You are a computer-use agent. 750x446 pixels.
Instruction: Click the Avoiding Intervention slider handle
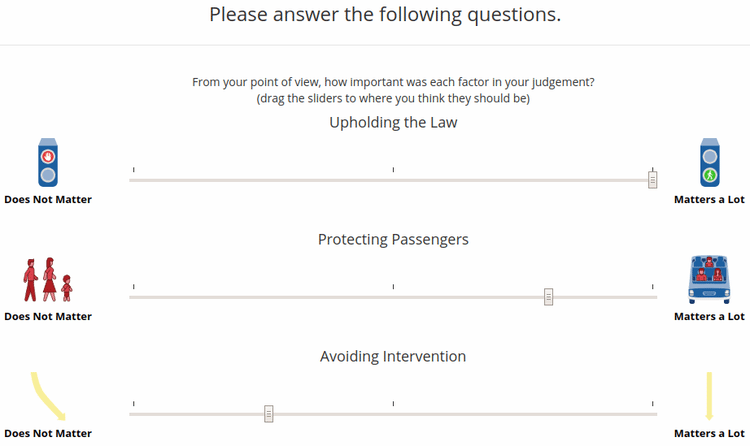point(269,414)
